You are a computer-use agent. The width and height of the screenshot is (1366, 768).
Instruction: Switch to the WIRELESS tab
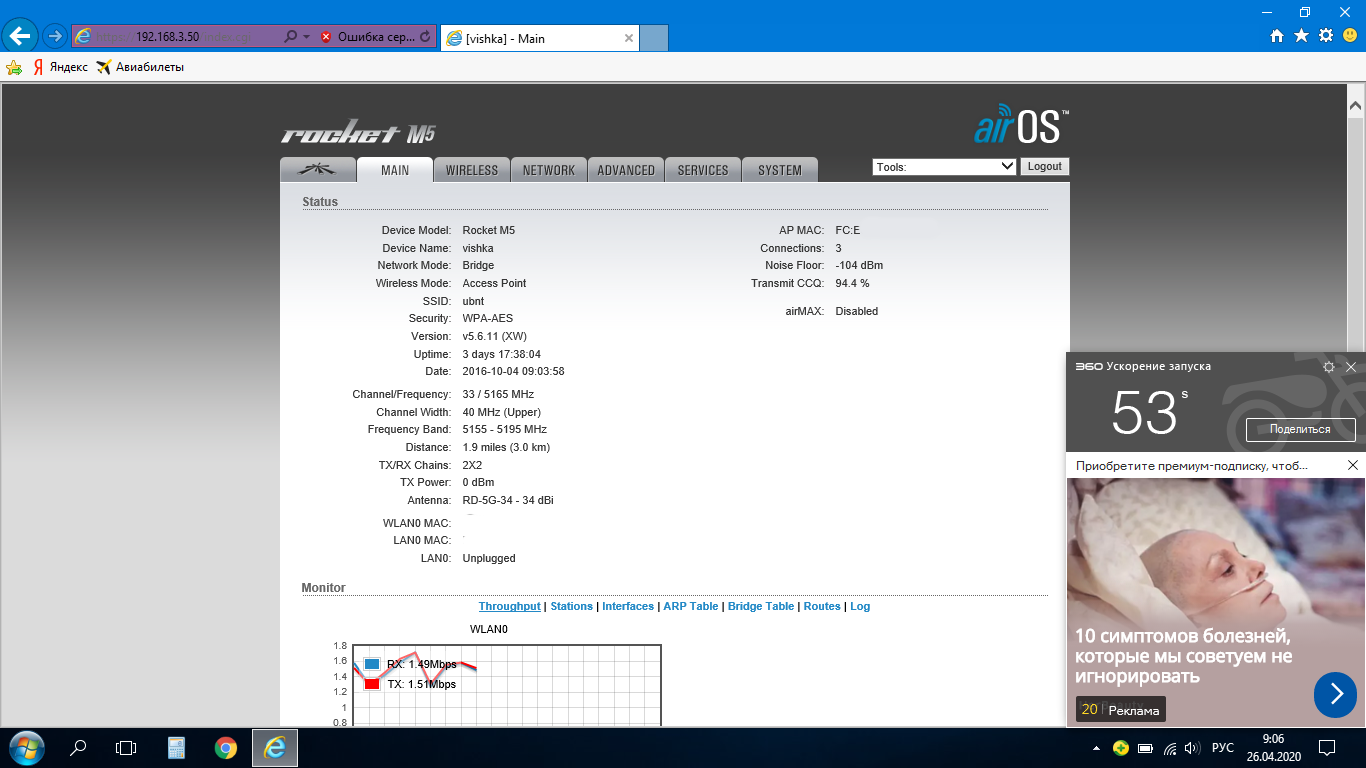[x=472, y=170]
